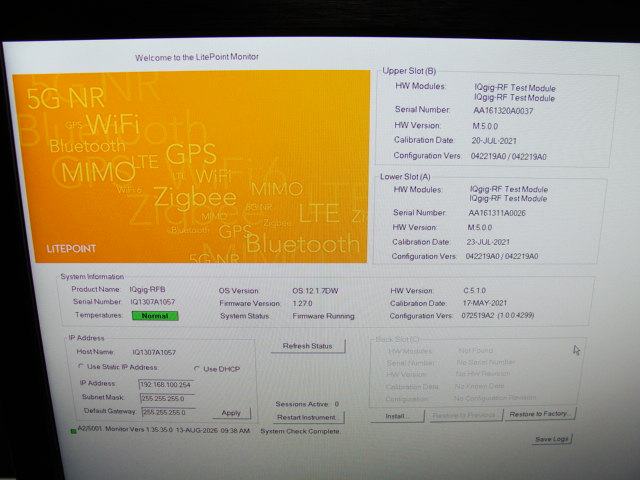Viewport: 640px width, 480px height.
Task: Click the Welcome to the LitePoint Monitor title
Action: coord(197,57)
